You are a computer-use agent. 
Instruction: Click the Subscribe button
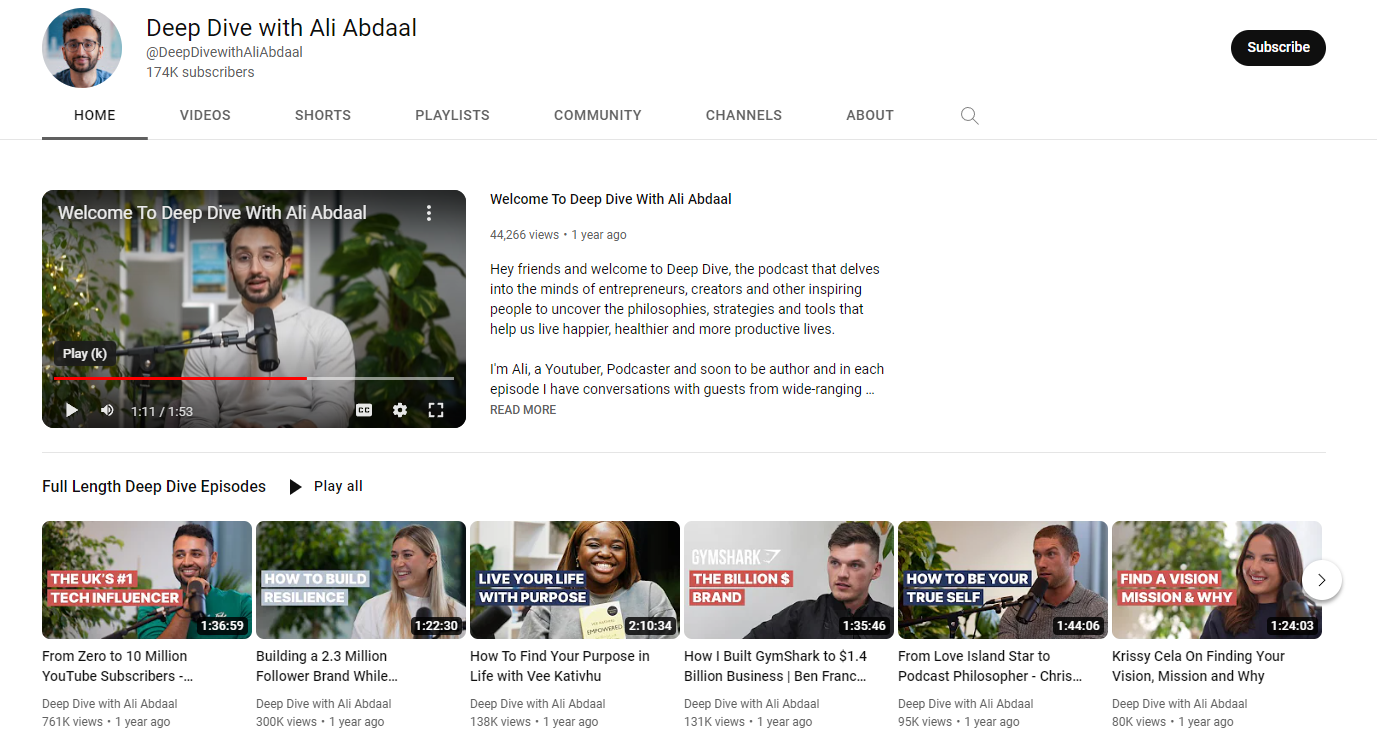point(1278,47)
